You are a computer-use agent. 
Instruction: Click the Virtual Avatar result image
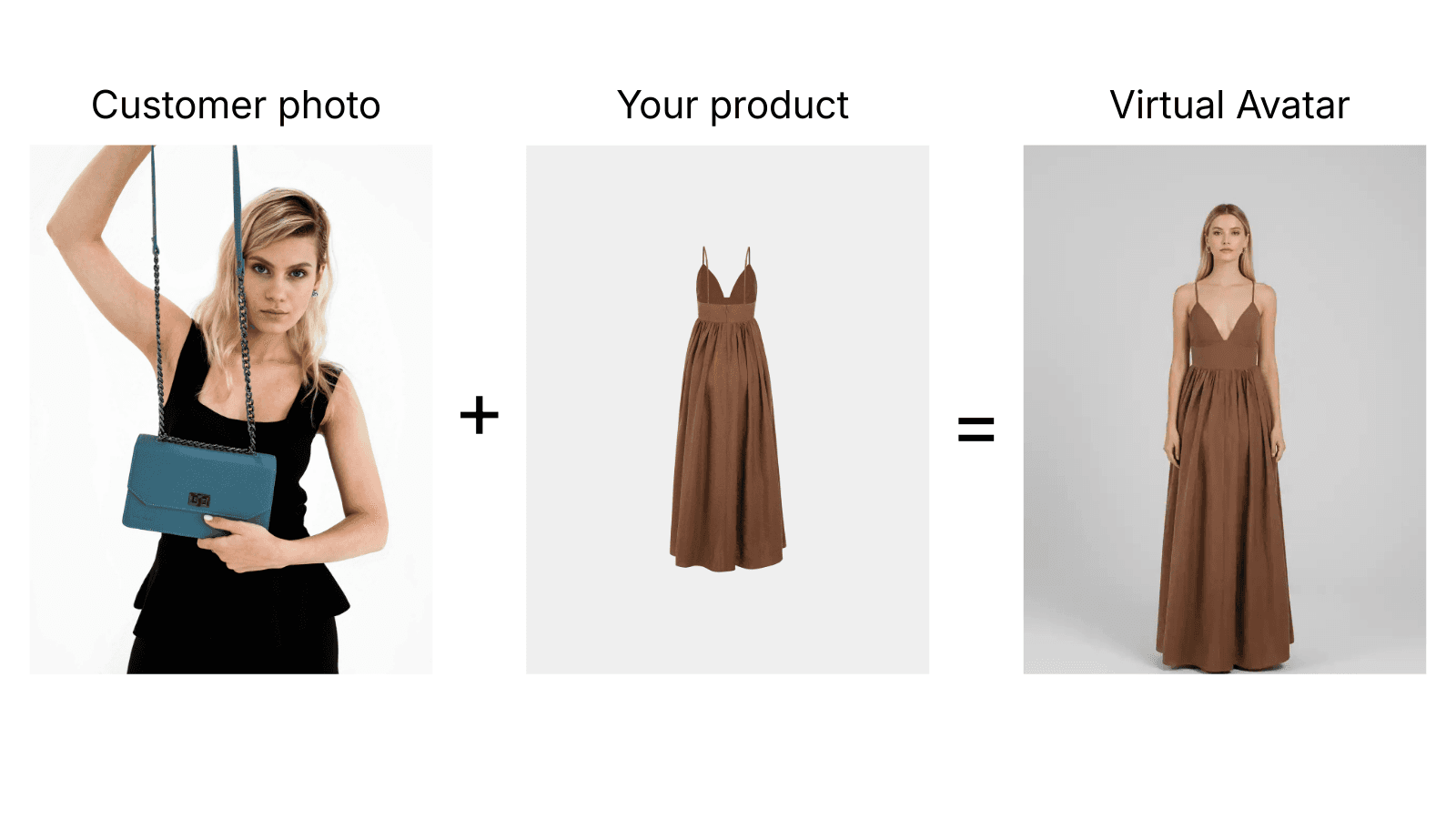(x=1224, y=409)
